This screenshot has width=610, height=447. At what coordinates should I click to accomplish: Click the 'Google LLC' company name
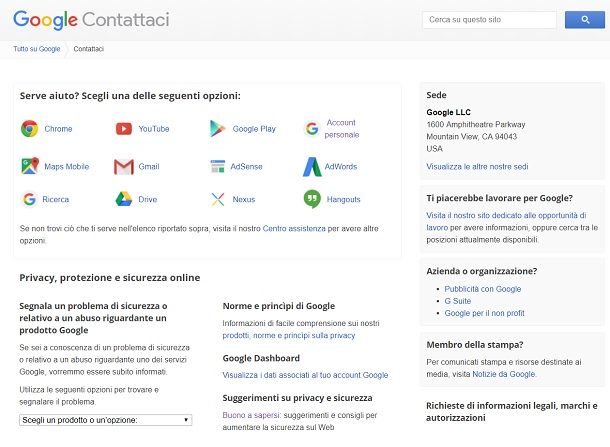click(x=449, y=112)
